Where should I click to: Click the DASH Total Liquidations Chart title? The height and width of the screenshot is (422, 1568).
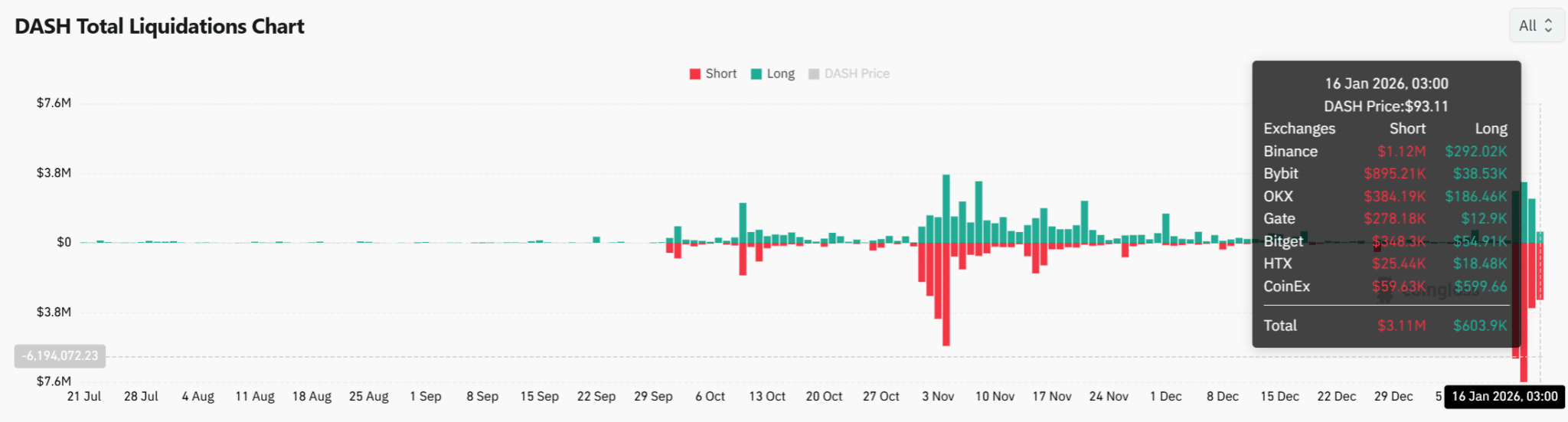pyautogui.click(x=159, y=27)
